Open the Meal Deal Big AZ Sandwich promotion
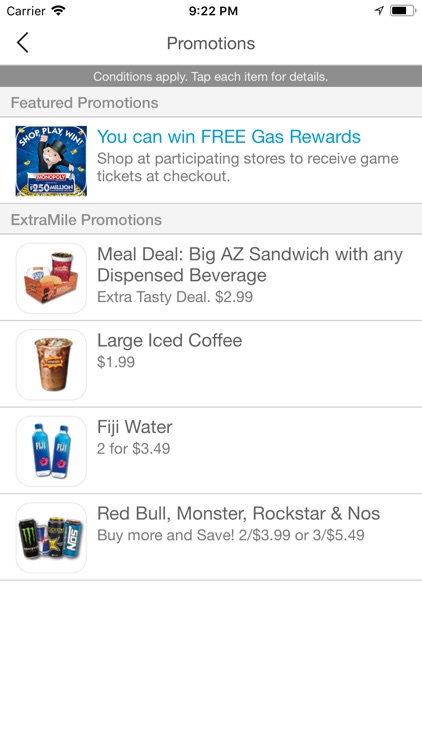Screen dimensions: 422x750 pos(211,277)
